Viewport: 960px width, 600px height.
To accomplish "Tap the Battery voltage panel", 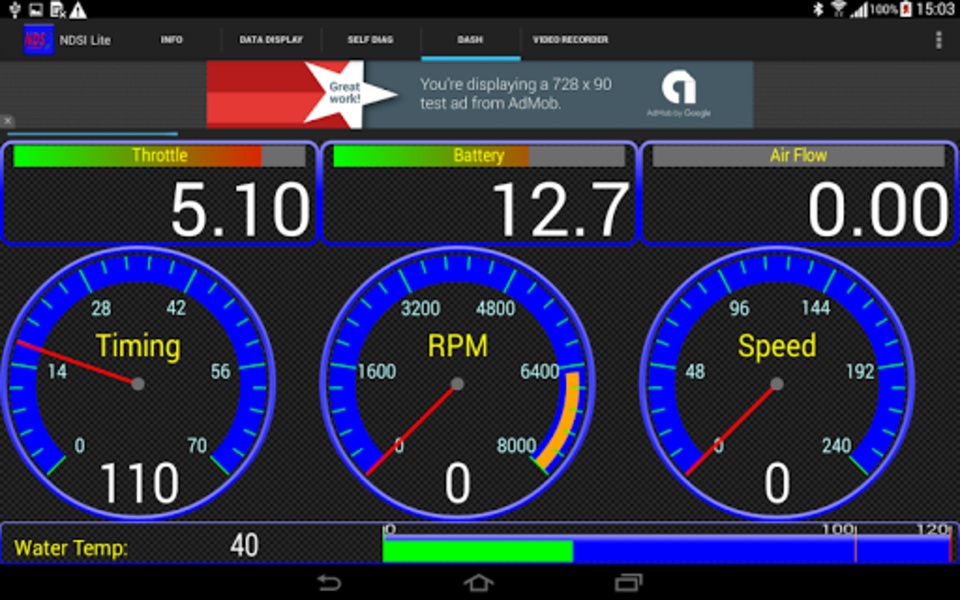I will (479, 193).
